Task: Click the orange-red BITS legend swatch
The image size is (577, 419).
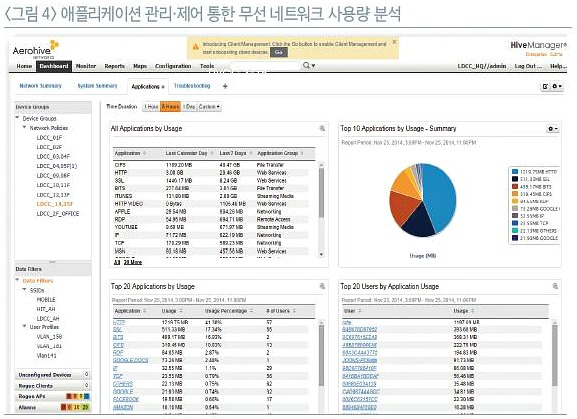Action: [x=515, y=187]
